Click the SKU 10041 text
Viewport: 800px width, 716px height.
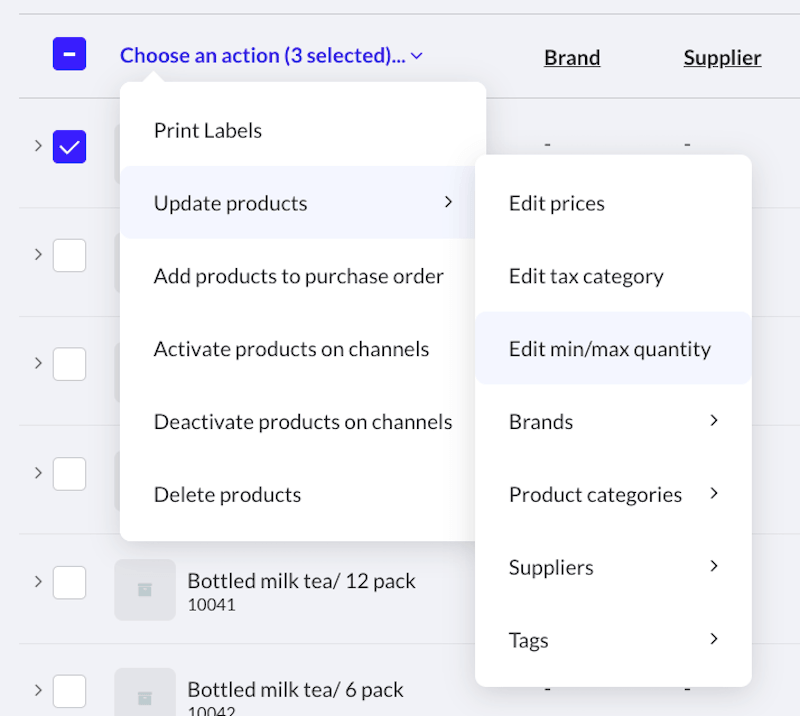pyautogui.click(x=211, y=605)
